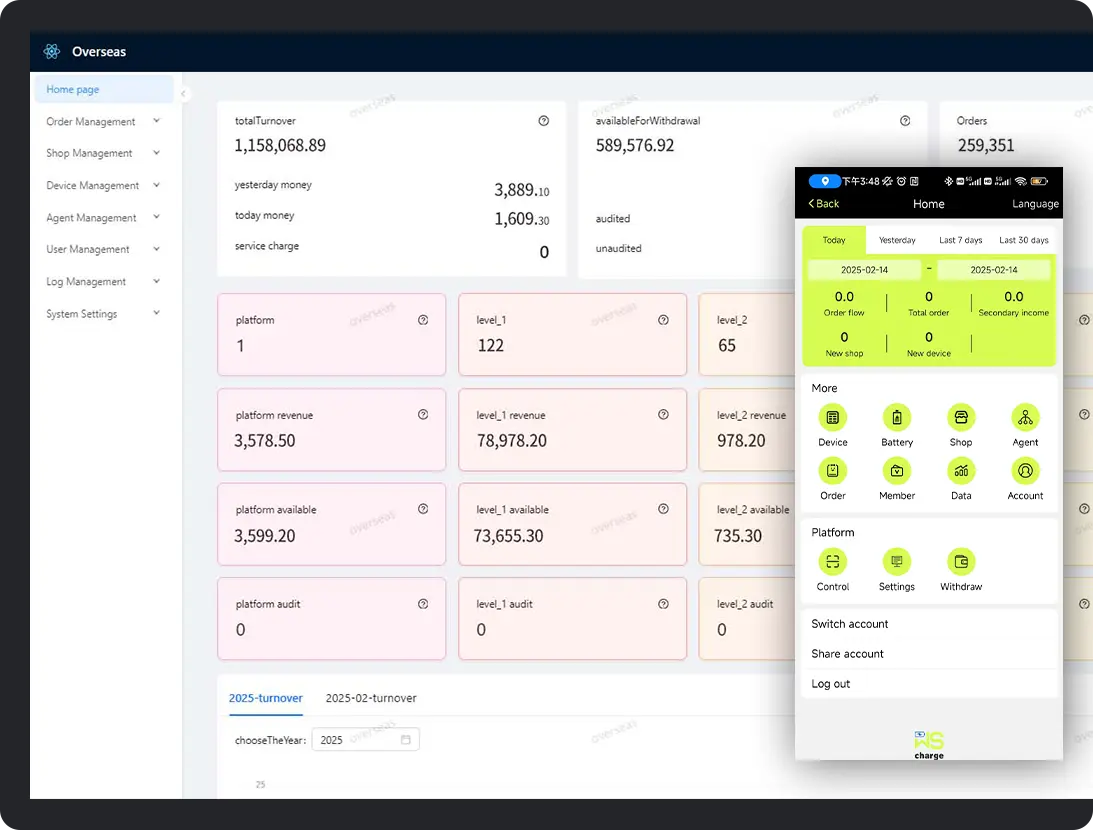The height and width of the screenshot is (830, 1093).
Task: Open the Withdraw icon under Platform
Action: tap(960, 562)
